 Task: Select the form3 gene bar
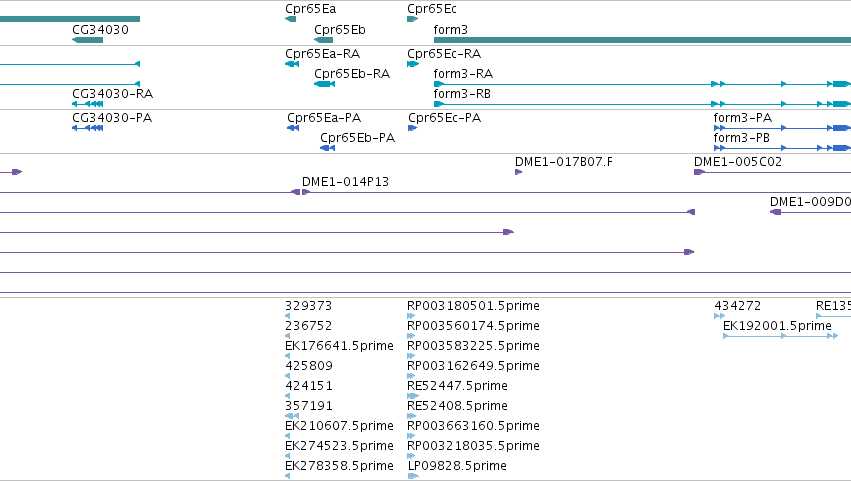pos(643,40)
